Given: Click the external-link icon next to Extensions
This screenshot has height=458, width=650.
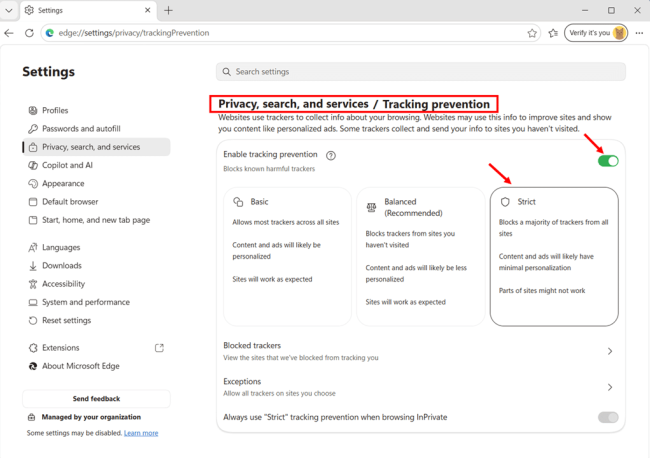Looking at the screenshot, I should tap(159, 348).
